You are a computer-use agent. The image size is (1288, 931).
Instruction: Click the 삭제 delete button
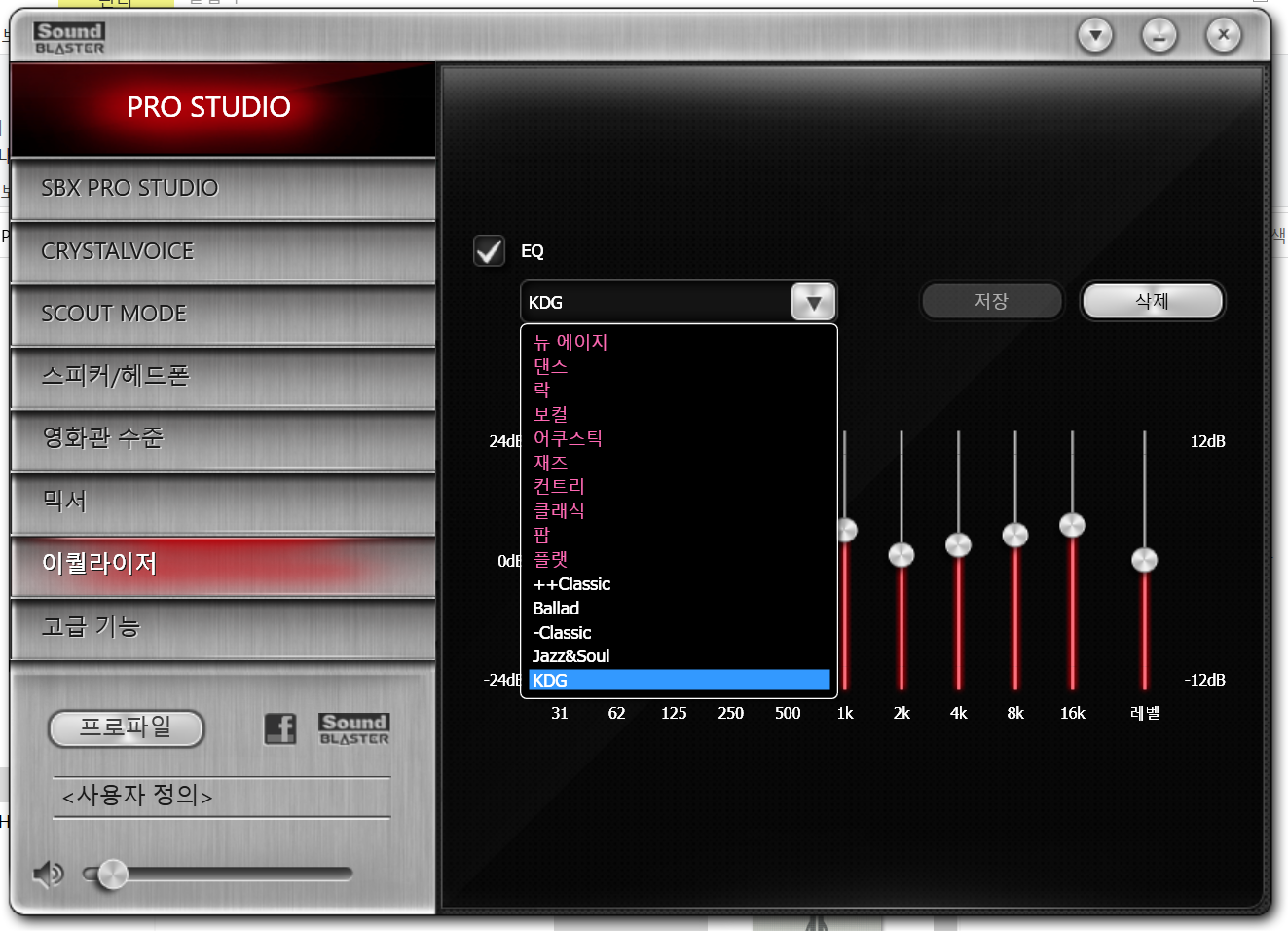click(x=1152, y=301)
